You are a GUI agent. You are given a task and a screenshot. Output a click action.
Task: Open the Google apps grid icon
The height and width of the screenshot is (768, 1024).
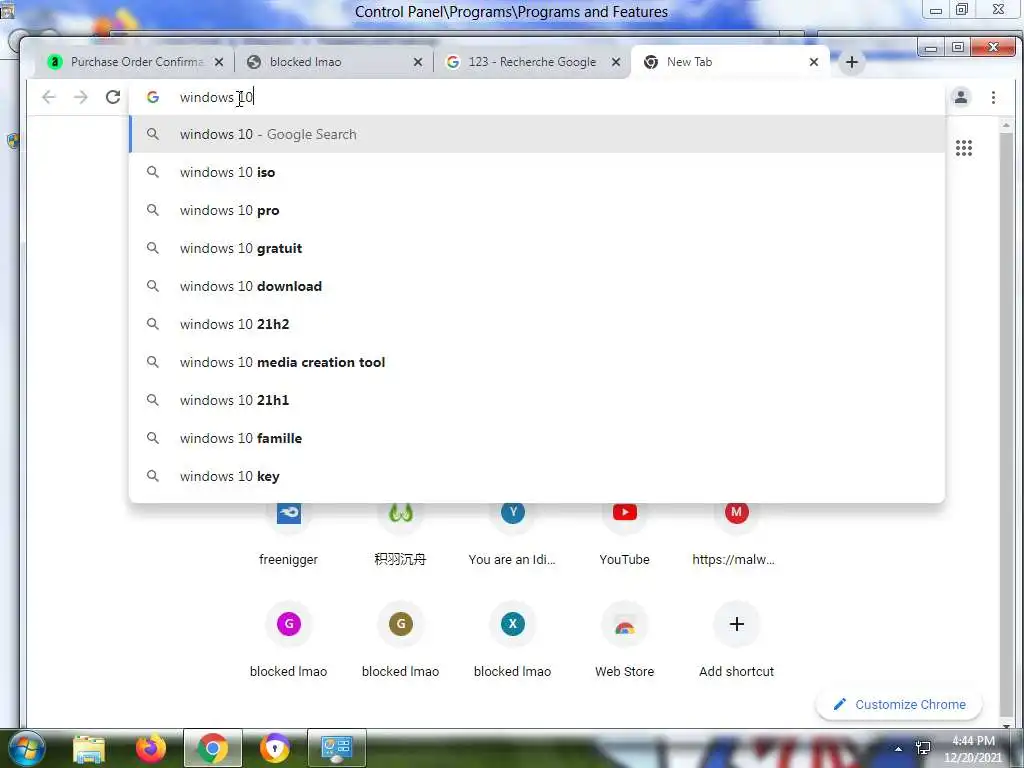pyautogui.click(x=964, y=148)
